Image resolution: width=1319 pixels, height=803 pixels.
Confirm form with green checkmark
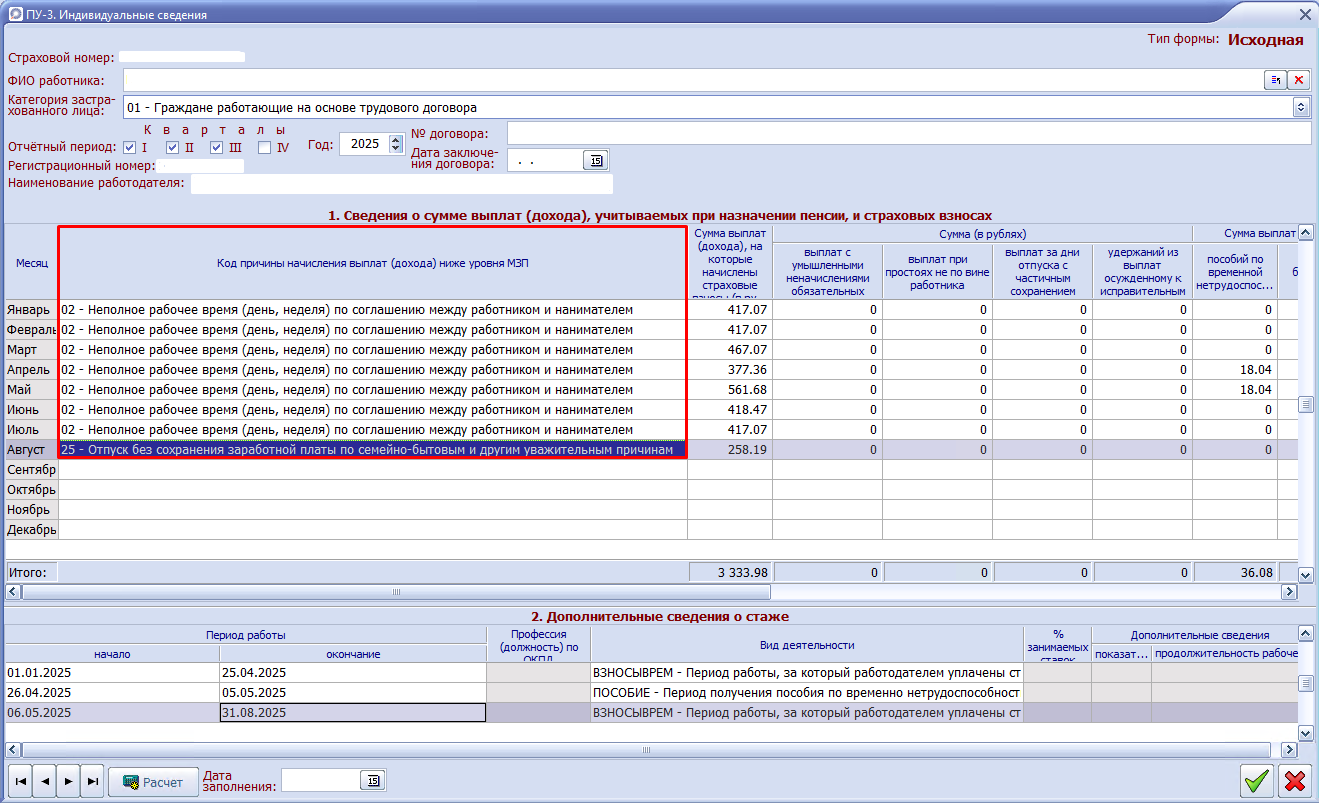(x=1257, y=780)
